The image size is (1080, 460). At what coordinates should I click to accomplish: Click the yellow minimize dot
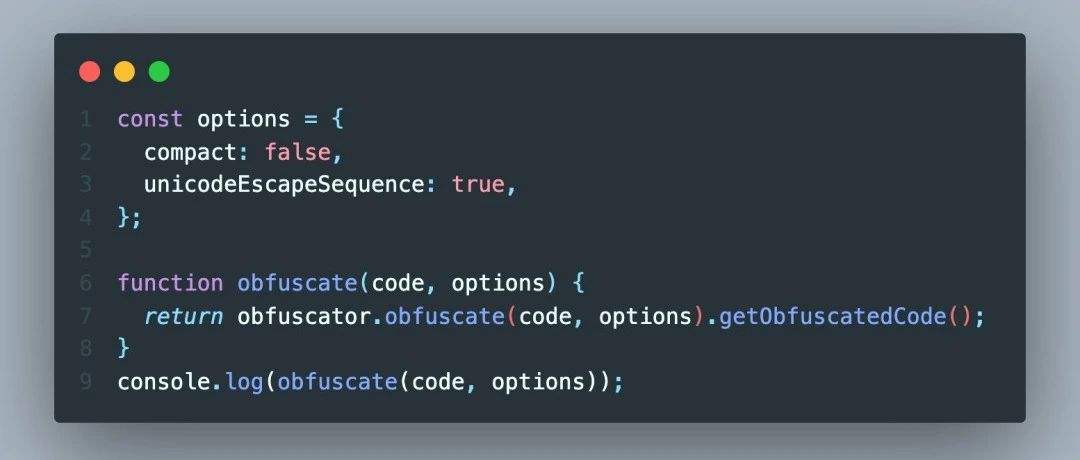(x=124, y=72)
